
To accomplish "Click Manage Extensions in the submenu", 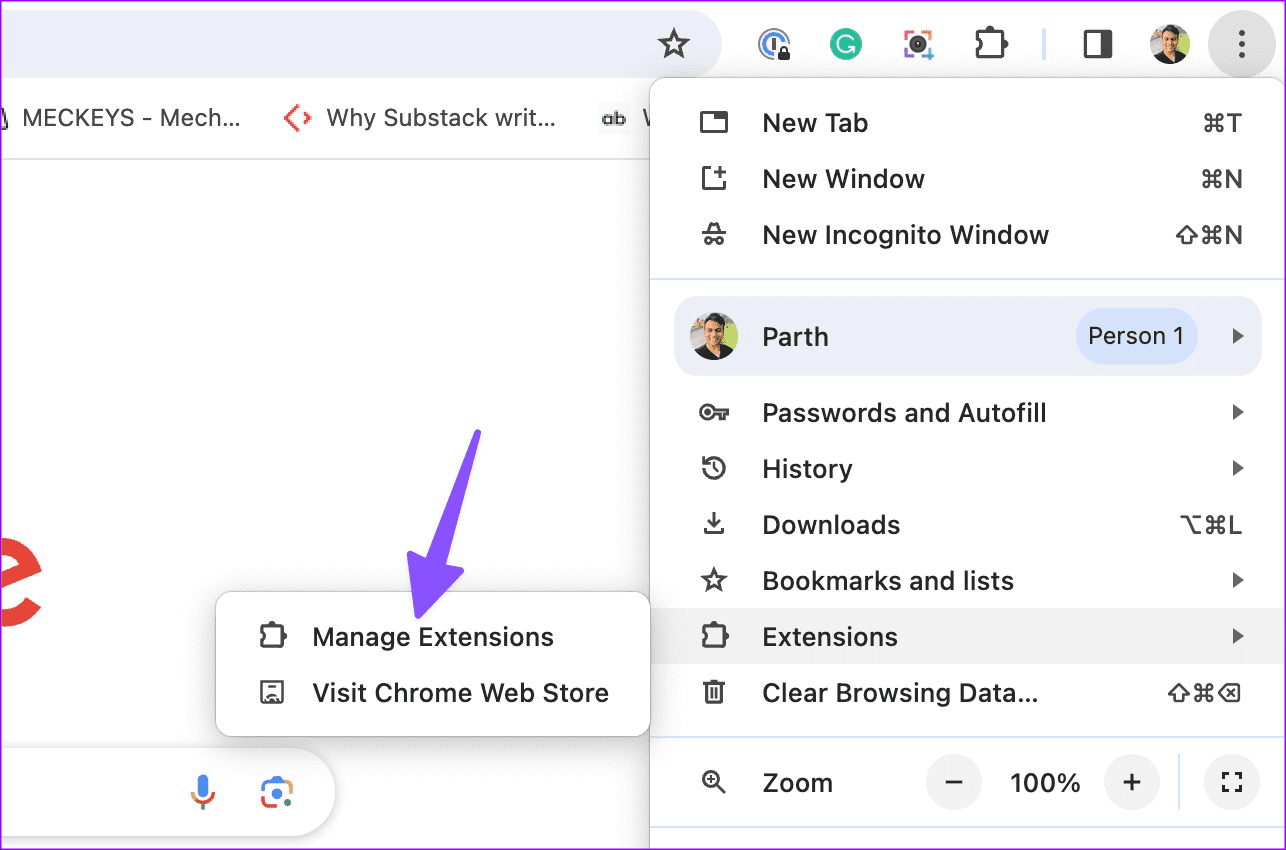I will pos(433,636).
